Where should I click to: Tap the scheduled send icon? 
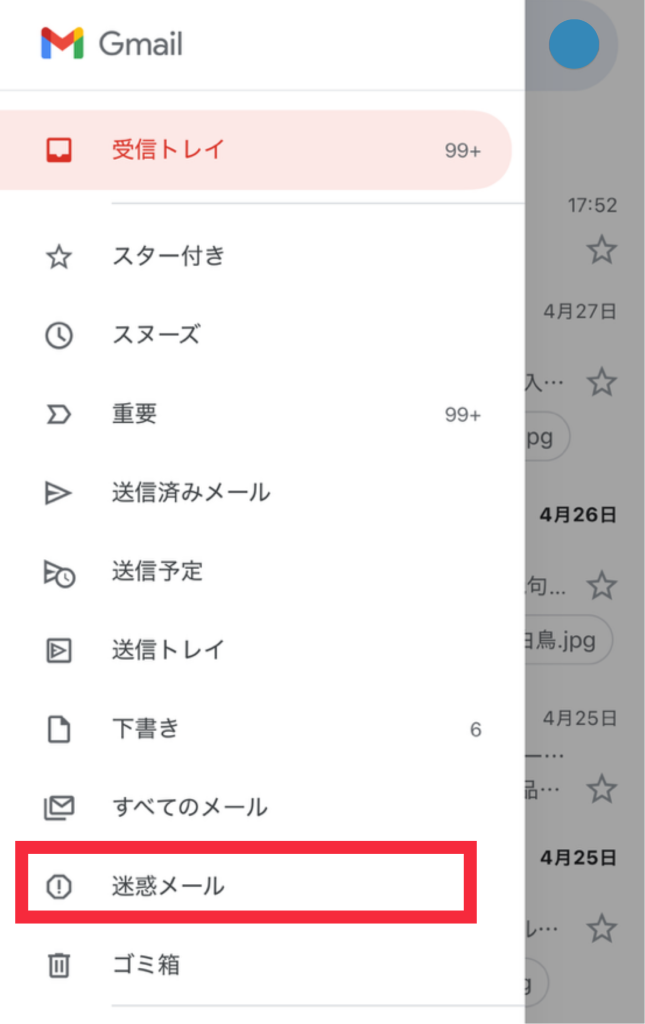click(x=59, y=572)
